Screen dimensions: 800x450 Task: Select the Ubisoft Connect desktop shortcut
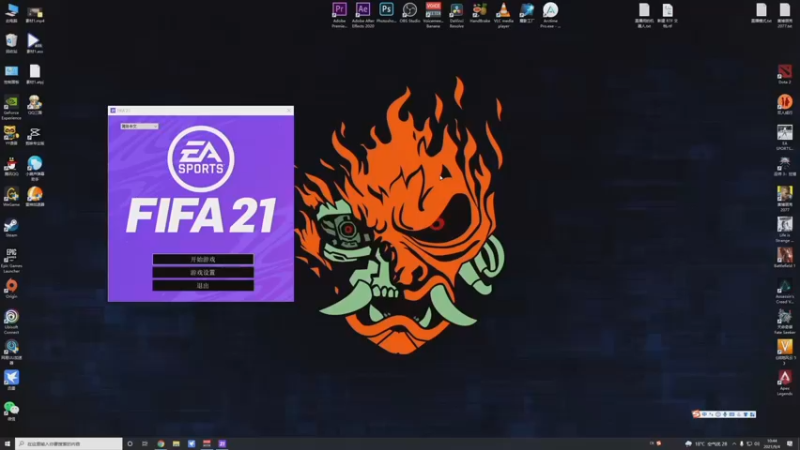tap(11, 321)
